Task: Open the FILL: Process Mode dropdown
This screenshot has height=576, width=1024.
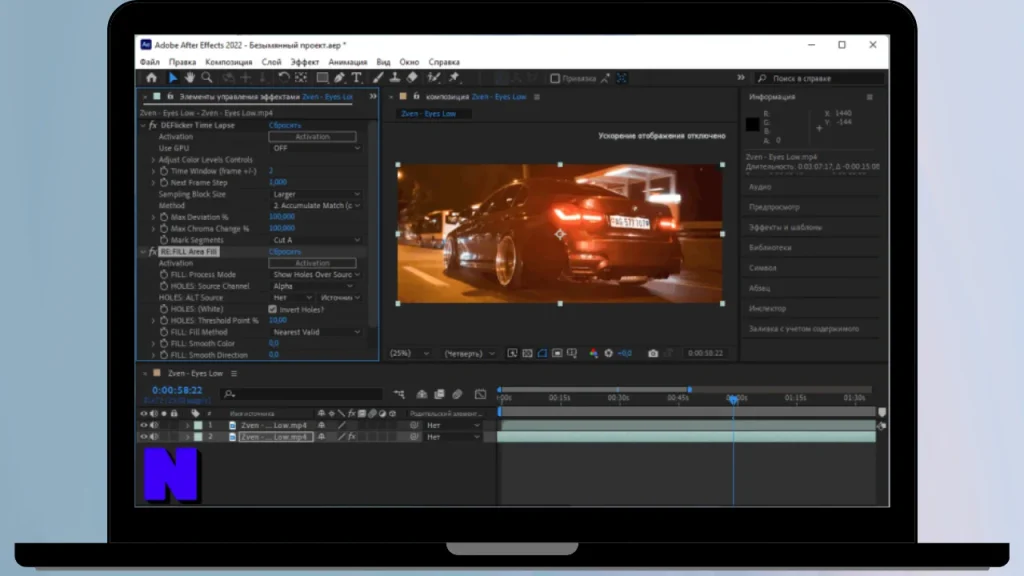Action: (x=315, y=274)
